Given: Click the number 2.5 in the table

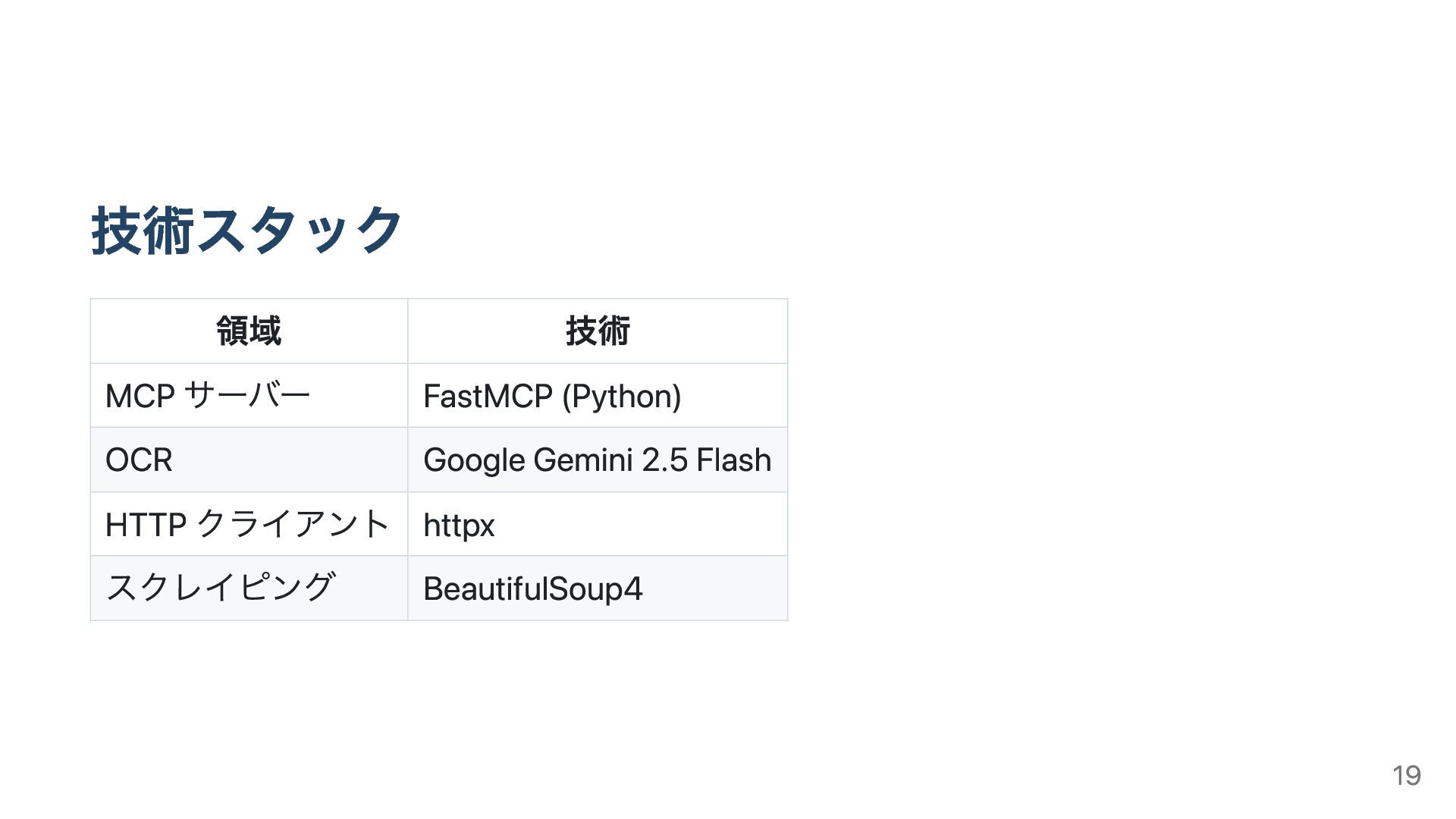Looking at the screenshot, I should (x=664, y=460).
